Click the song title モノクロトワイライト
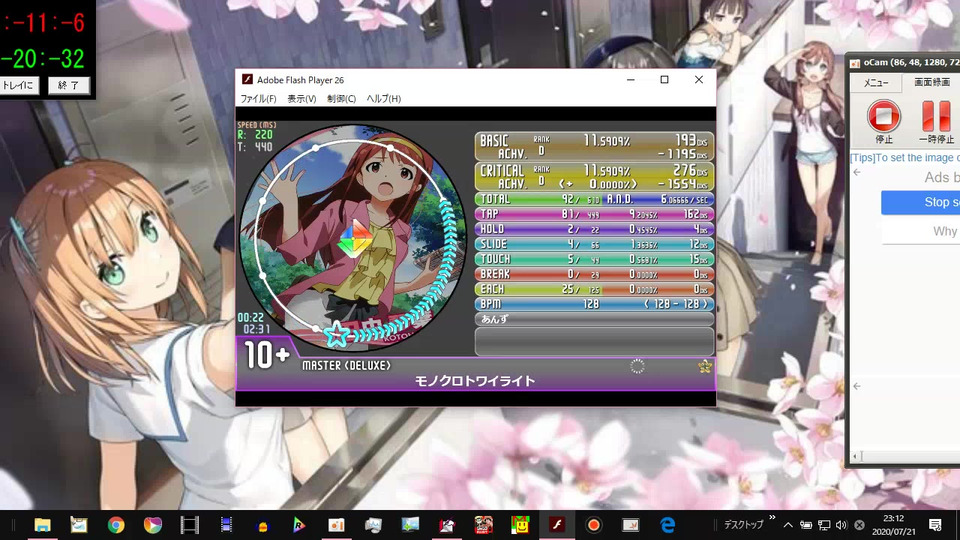960x540 pixels. tap(474, 381)
